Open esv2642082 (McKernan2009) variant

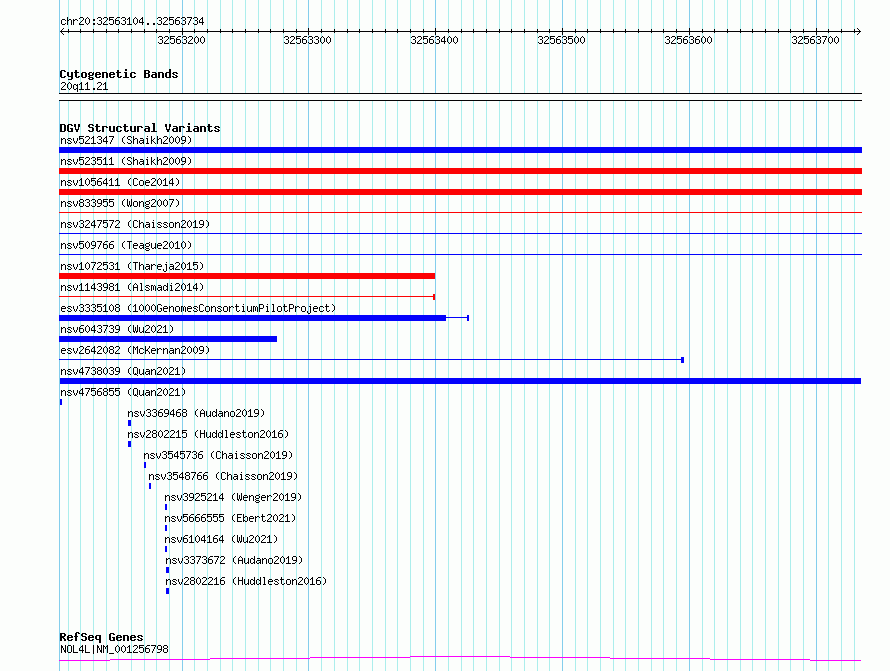pos(135,350)
